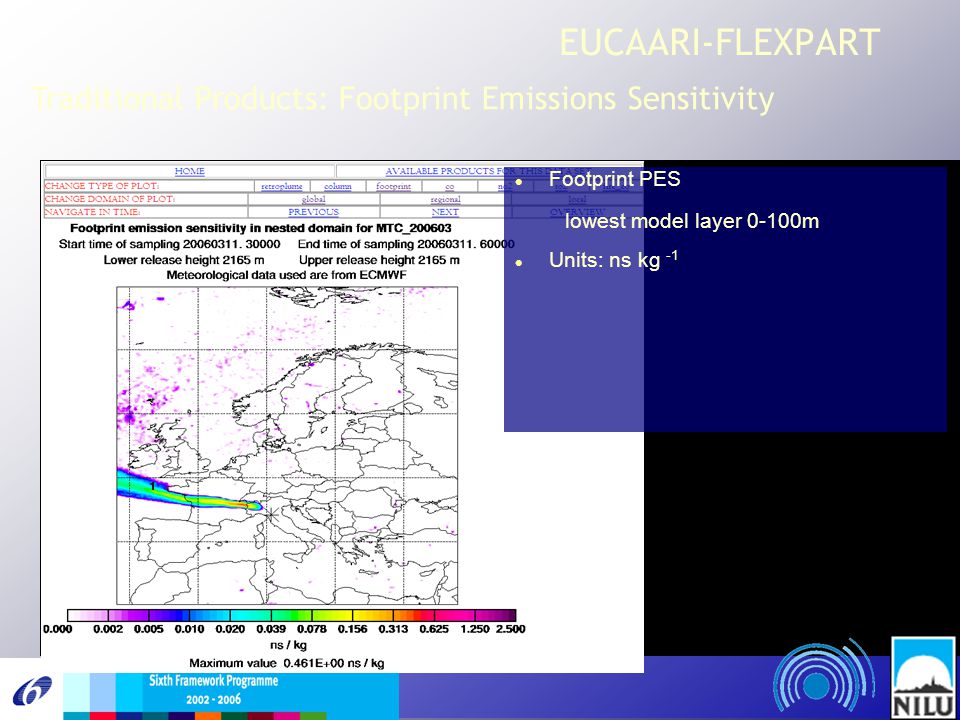Click the Sixth Framework Programme 6 logo
This screenshot has height=720, width=960.
(x=32, y=691)
